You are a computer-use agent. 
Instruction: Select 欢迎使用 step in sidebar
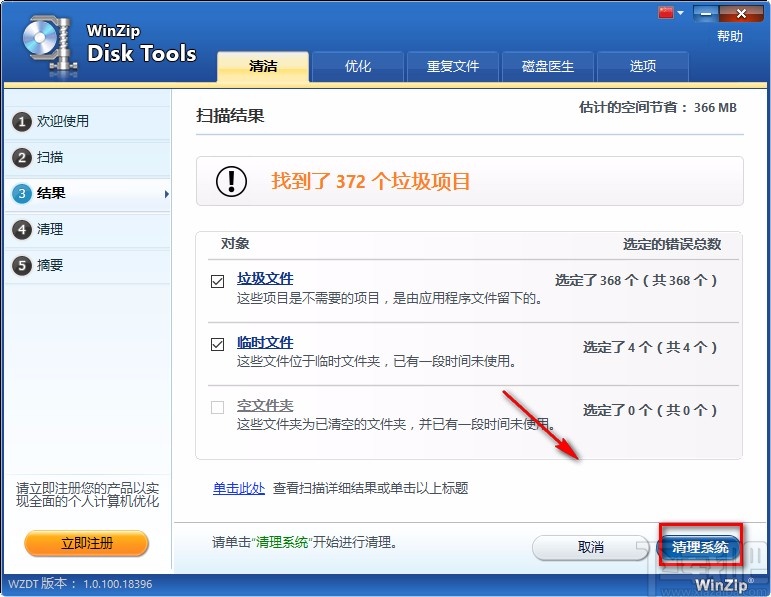point(88,121)
